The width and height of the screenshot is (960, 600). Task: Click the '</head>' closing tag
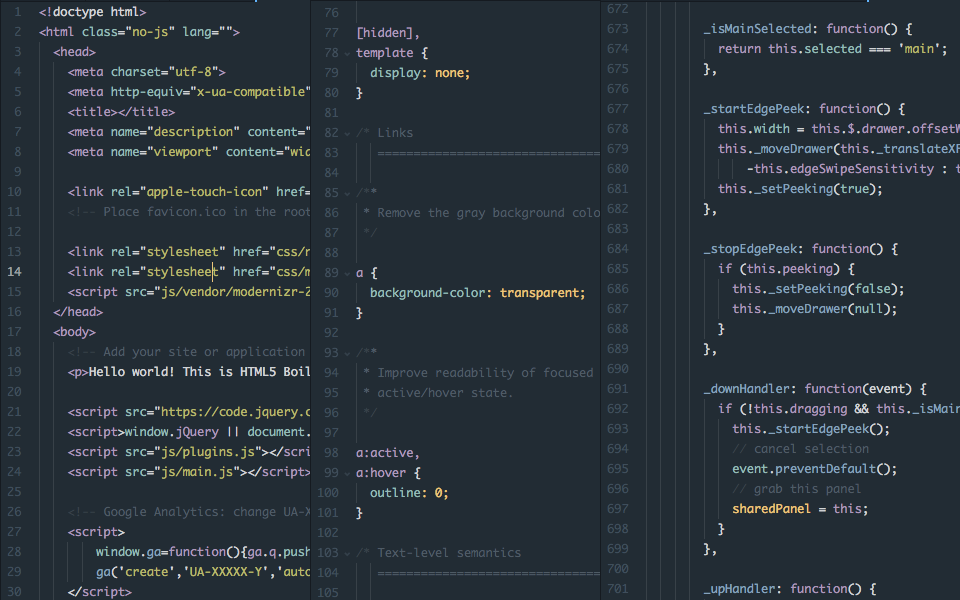point(78,312)
